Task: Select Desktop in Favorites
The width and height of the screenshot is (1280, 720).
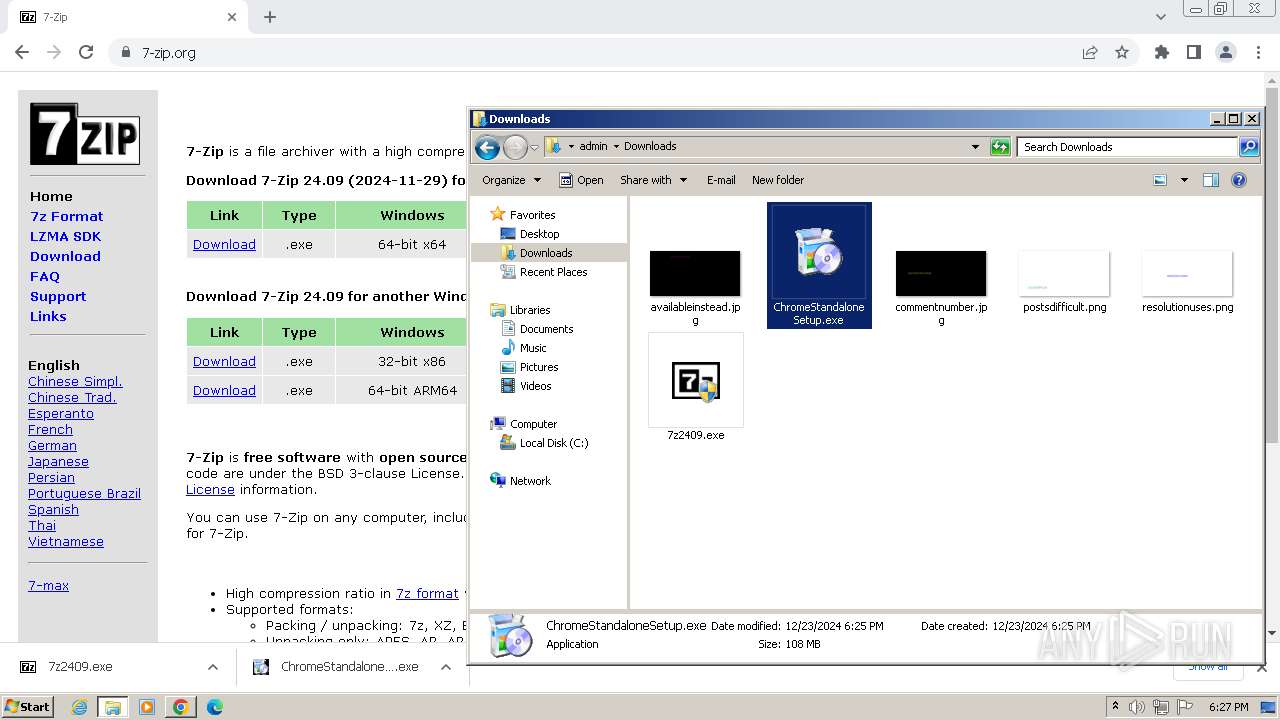Action: (539, 234)
